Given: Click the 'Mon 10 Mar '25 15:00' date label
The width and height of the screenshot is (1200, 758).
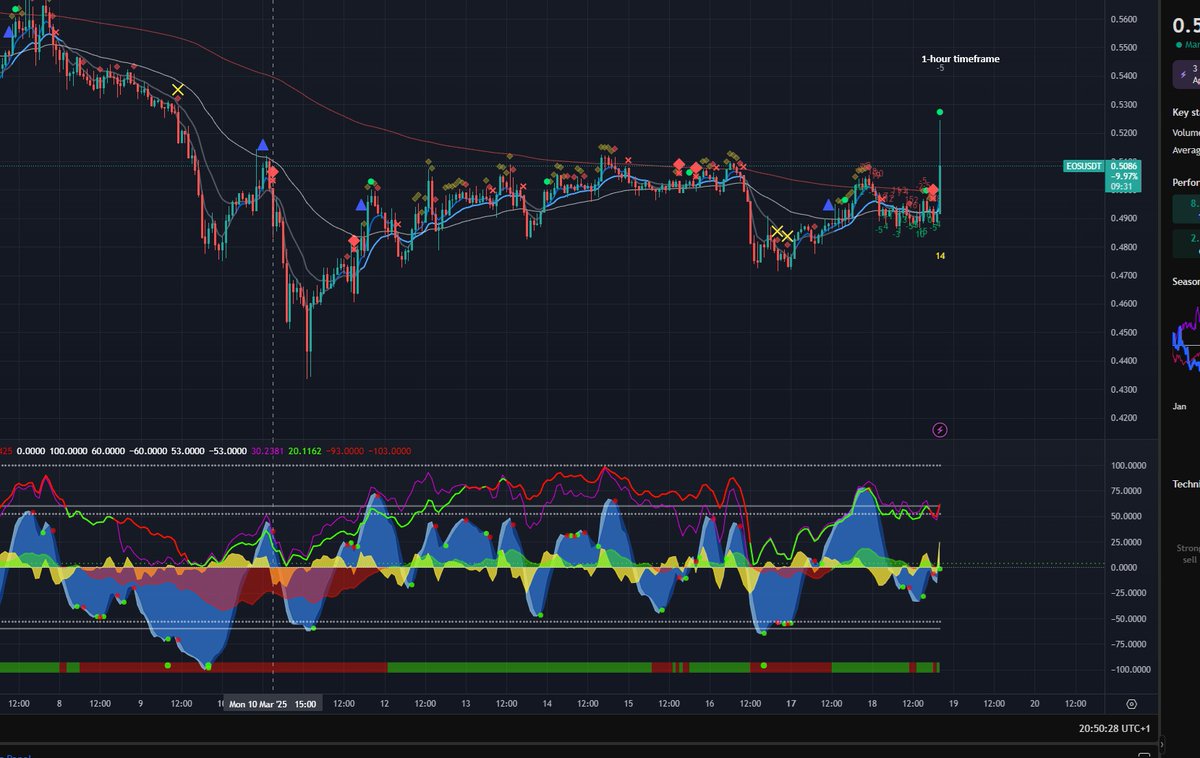Looking at the screenshot, I should coord(273,704).
